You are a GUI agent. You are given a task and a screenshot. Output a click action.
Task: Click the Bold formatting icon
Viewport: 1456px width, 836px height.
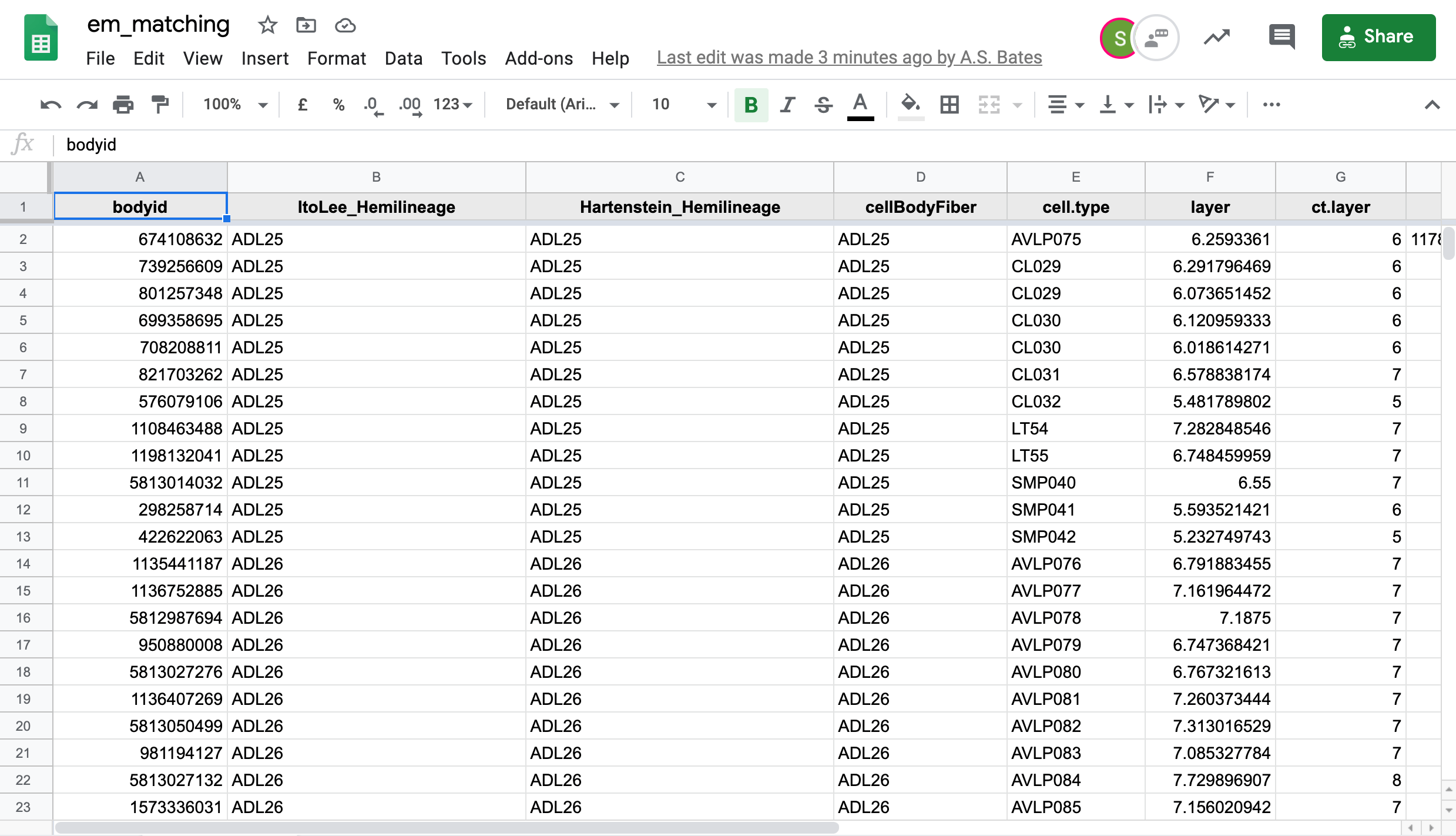coord(750,104)
